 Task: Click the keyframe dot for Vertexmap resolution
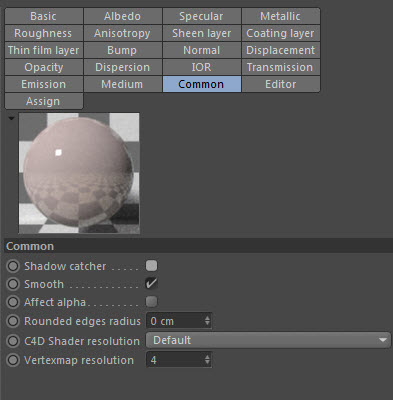coord(13,360)
